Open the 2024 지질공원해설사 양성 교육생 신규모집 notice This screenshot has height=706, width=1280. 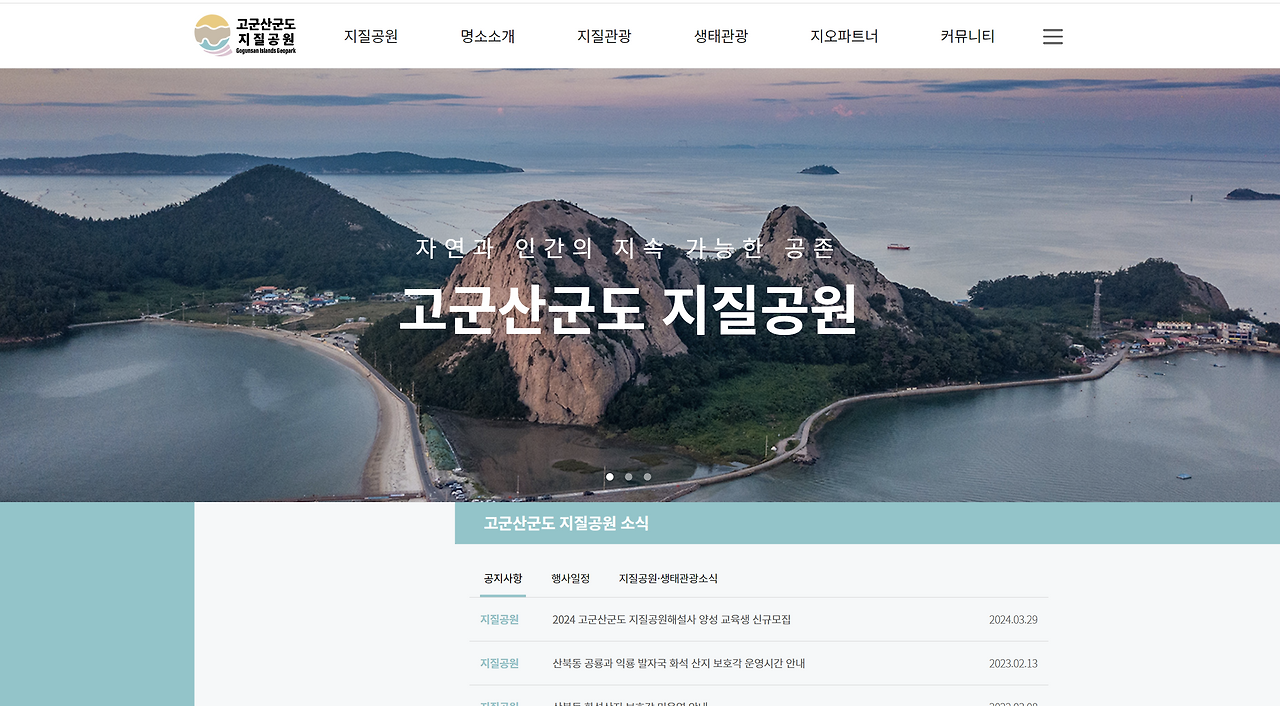[674, 620]
